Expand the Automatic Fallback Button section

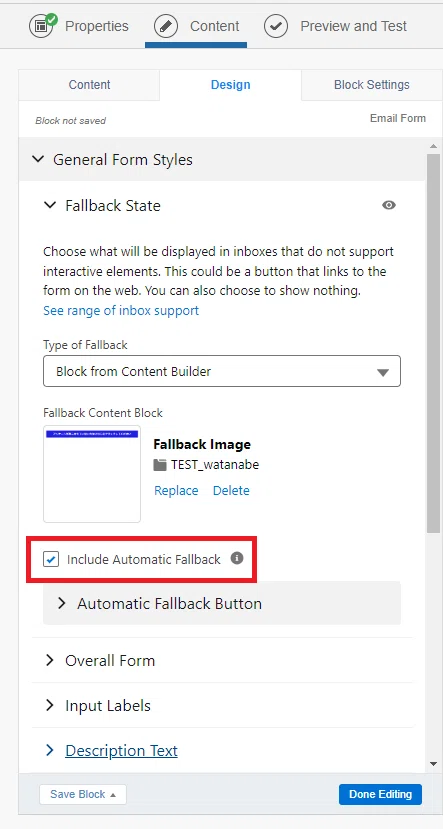[222, 603]
